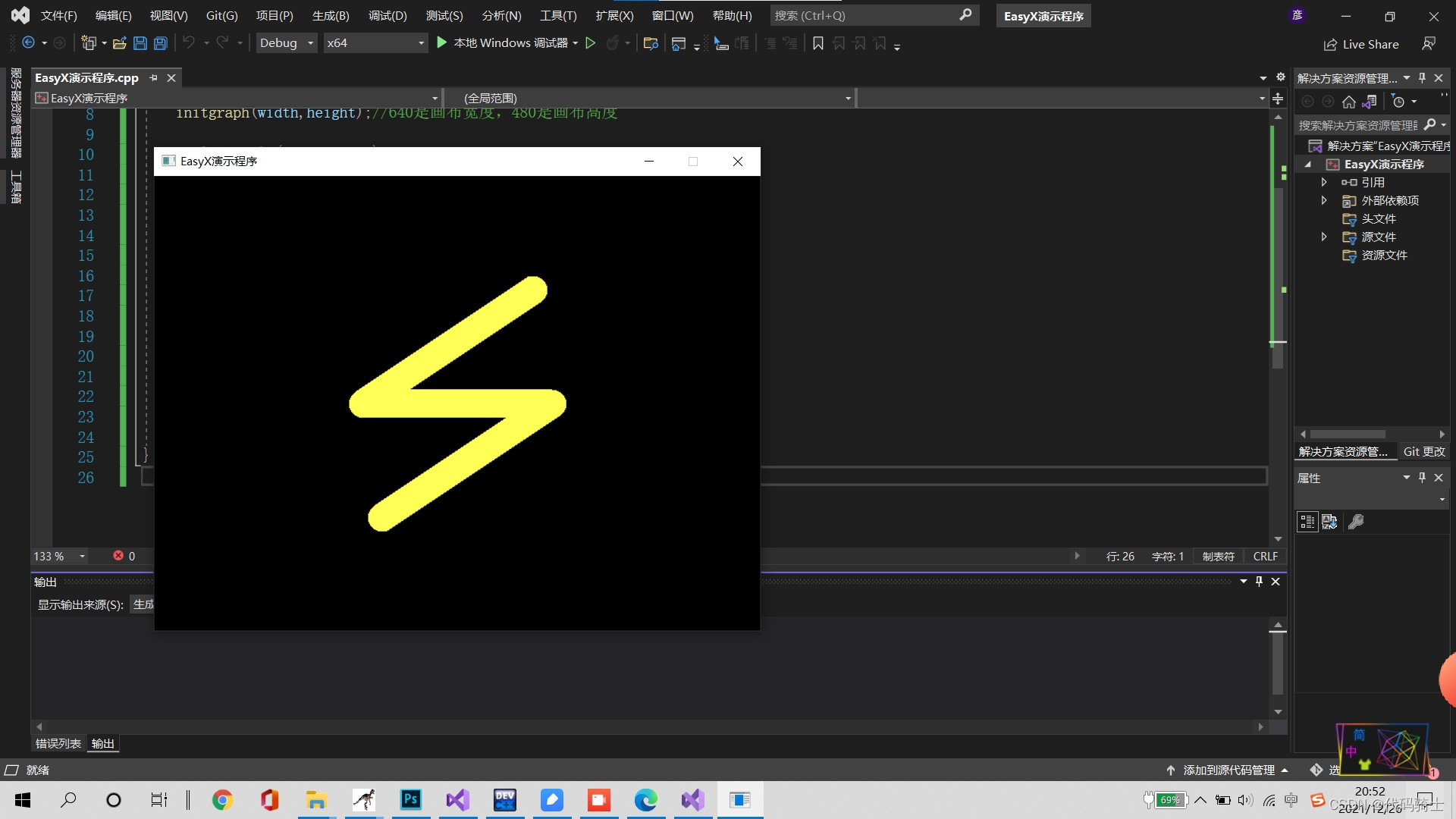
Task: Click the Live Share icon
Action: click(x=1330, y=45)
